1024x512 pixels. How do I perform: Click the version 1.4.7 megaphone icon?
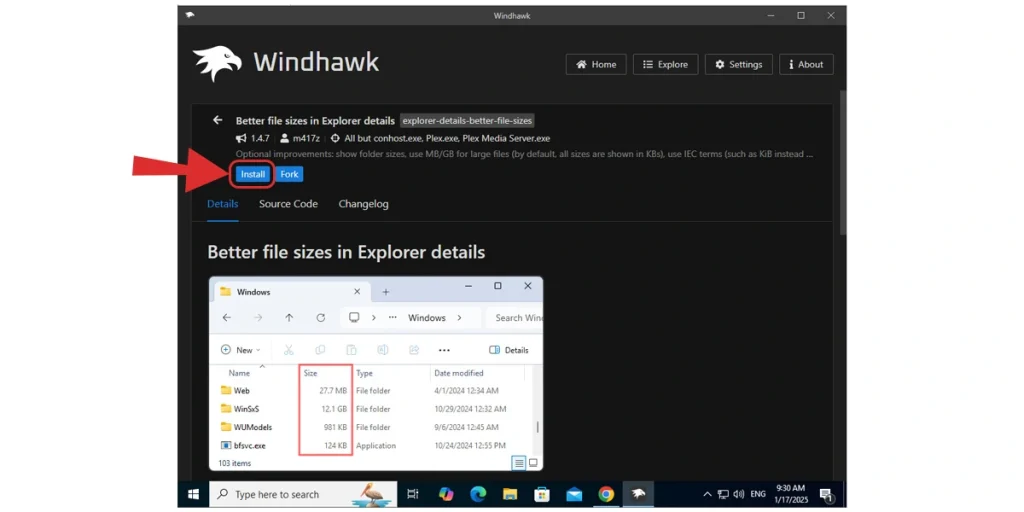pyautogui.click(x=241, y=138)
